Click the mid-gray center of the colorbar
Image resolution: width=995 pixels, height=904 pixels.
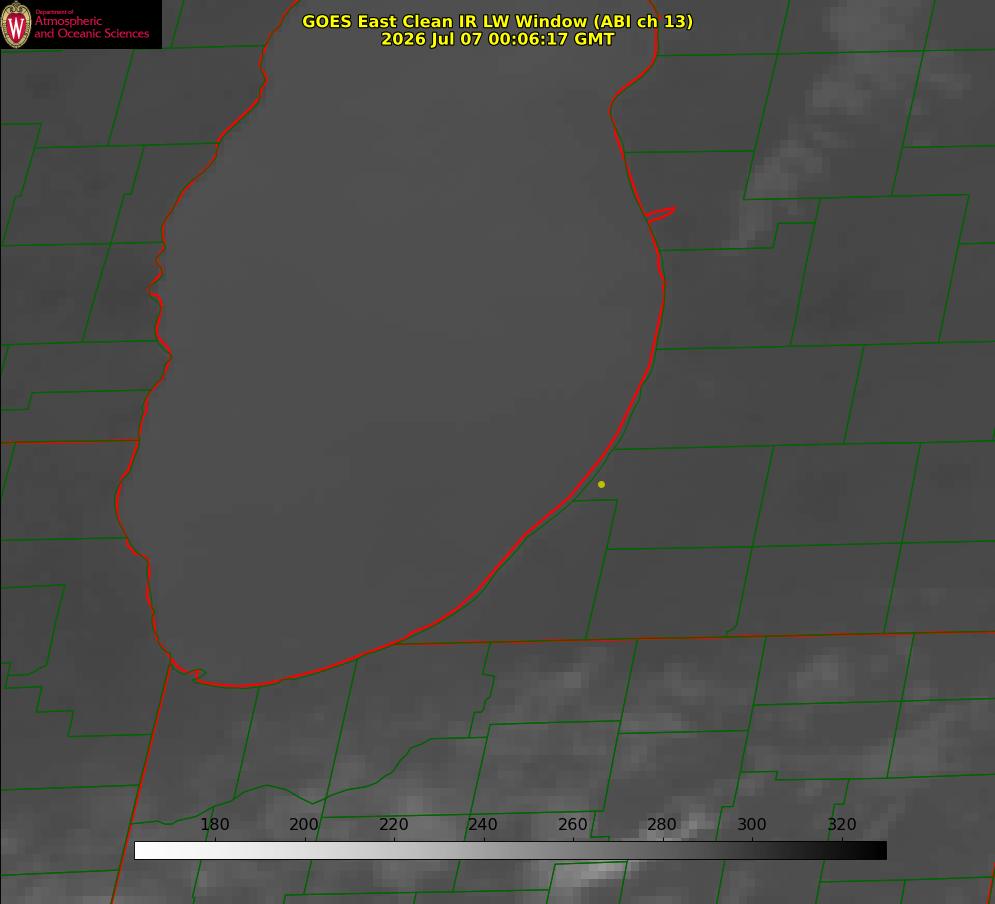point(510,850)
